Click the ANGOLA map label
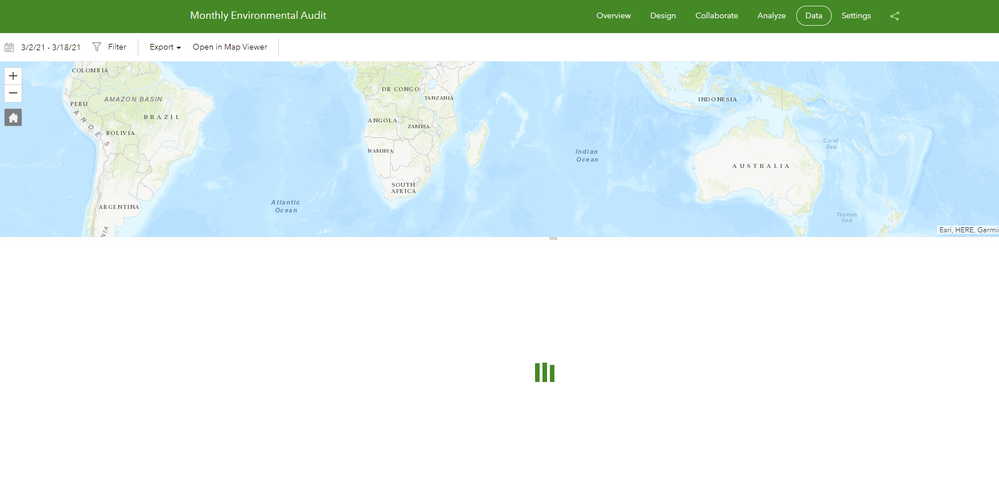Image resolution: width=999 pixels, height=484 pixels. (x=382, y=120)
